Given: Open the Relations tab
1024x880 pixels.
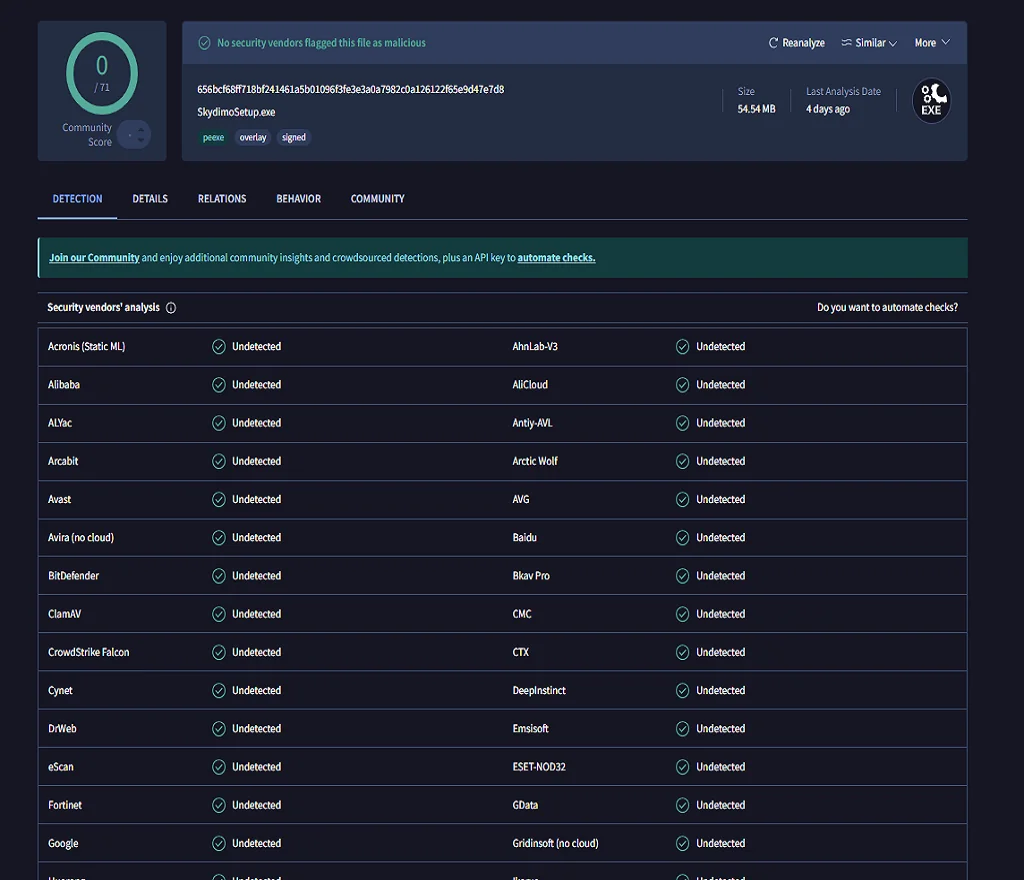Looking at the screenshot, I should click(x=222, y=199).
